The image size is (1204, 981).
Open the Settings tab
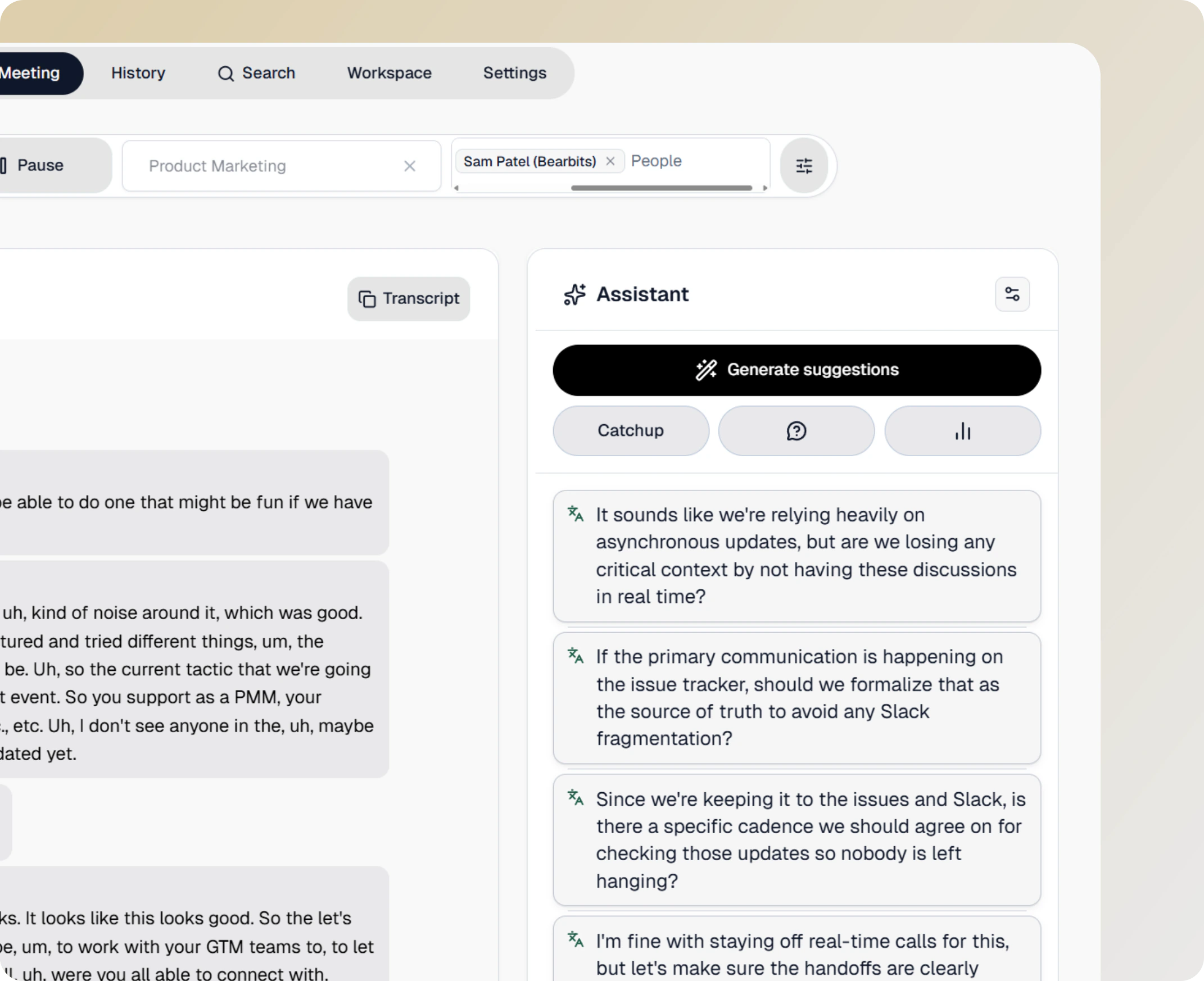pos(514,73)
